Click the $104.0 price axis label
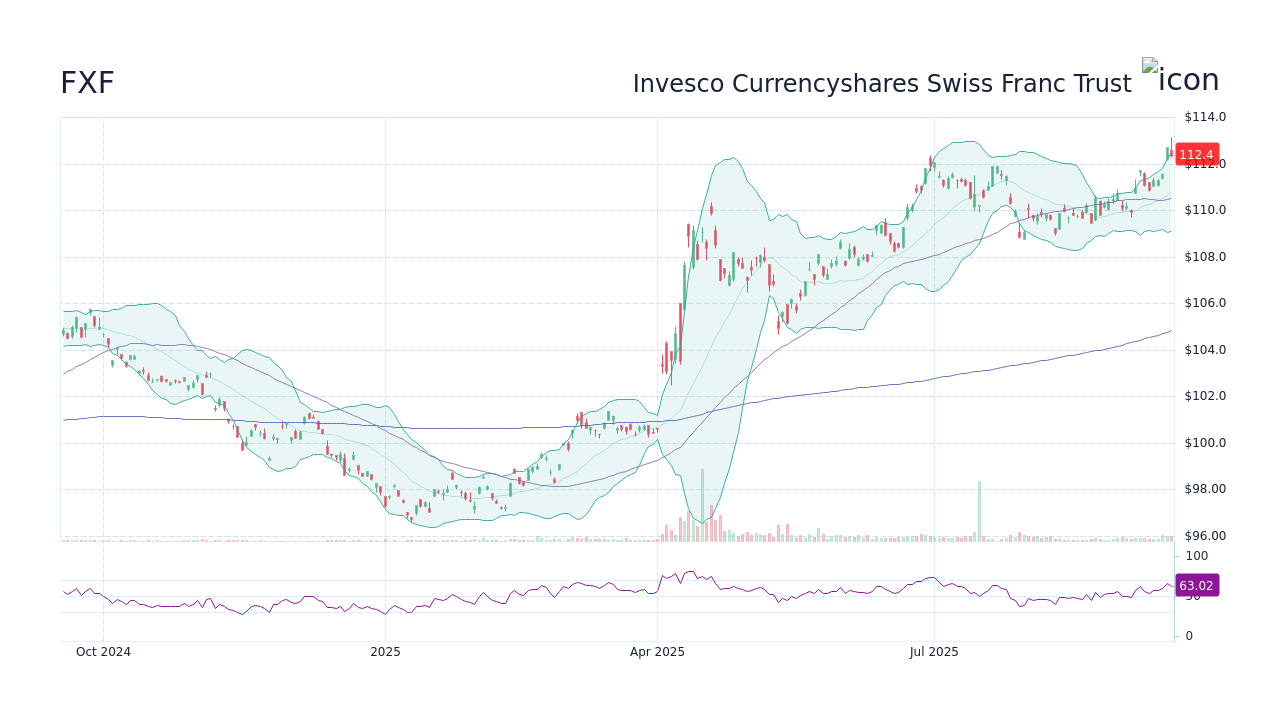This screenshot has width=1280, height=720. tap(1205, 350)
